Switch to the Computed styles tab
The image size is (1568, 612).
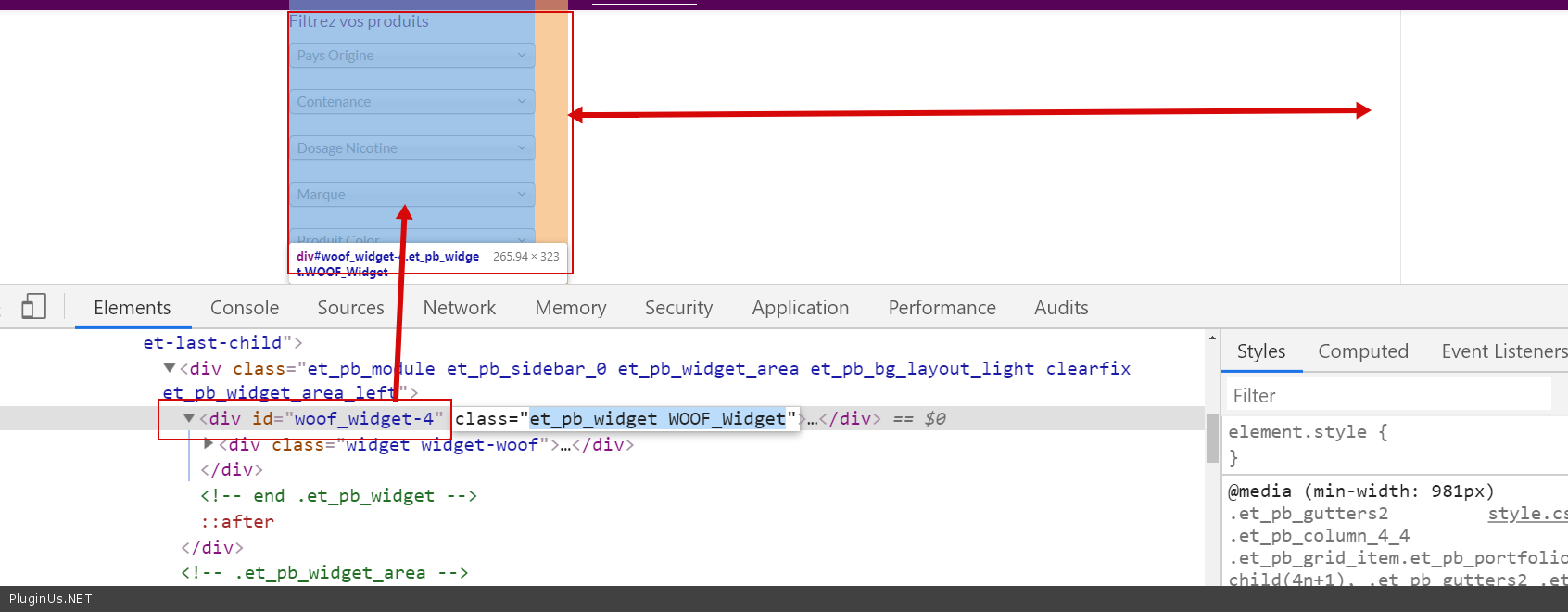coord(1362,351)
